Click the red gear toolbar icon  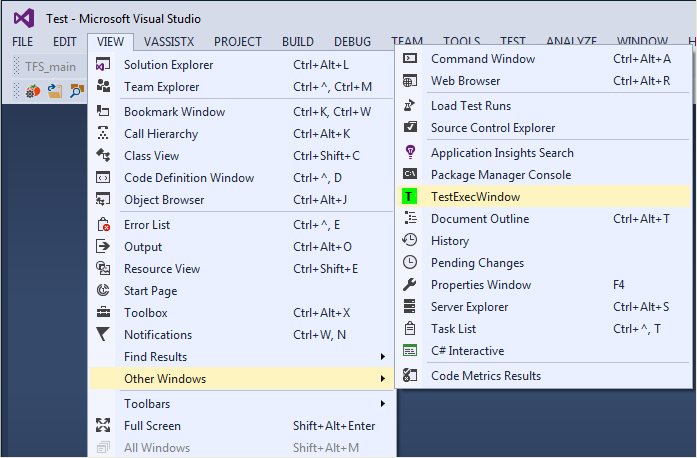(33, 91)
